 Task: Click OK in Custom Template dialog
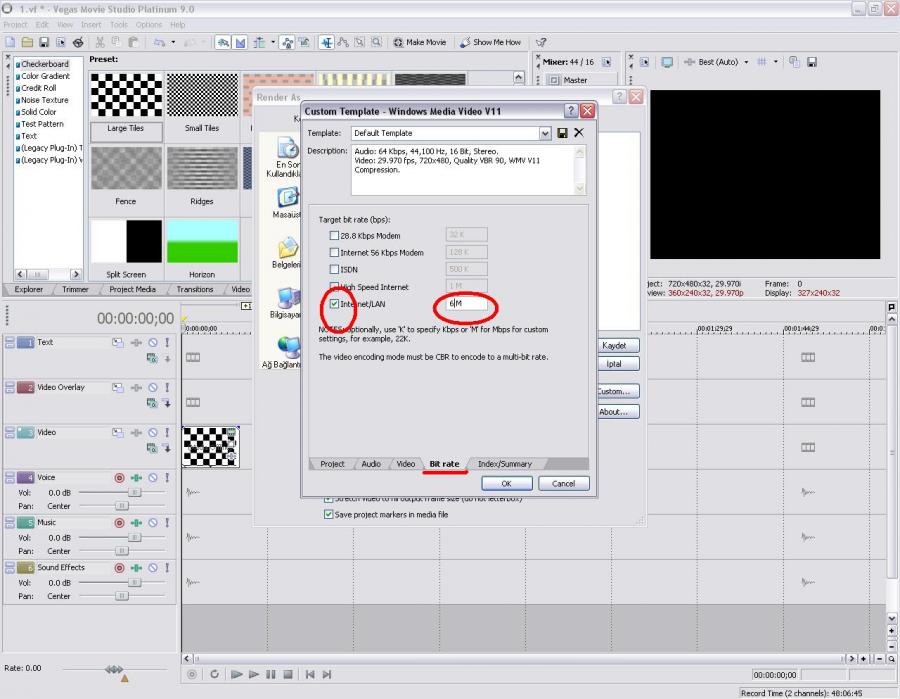click(506, 484)
